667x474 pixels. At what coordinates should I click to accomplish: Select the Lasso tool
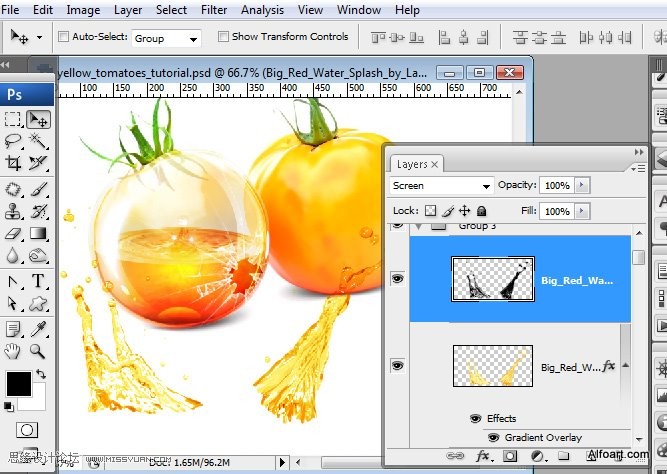13,140
